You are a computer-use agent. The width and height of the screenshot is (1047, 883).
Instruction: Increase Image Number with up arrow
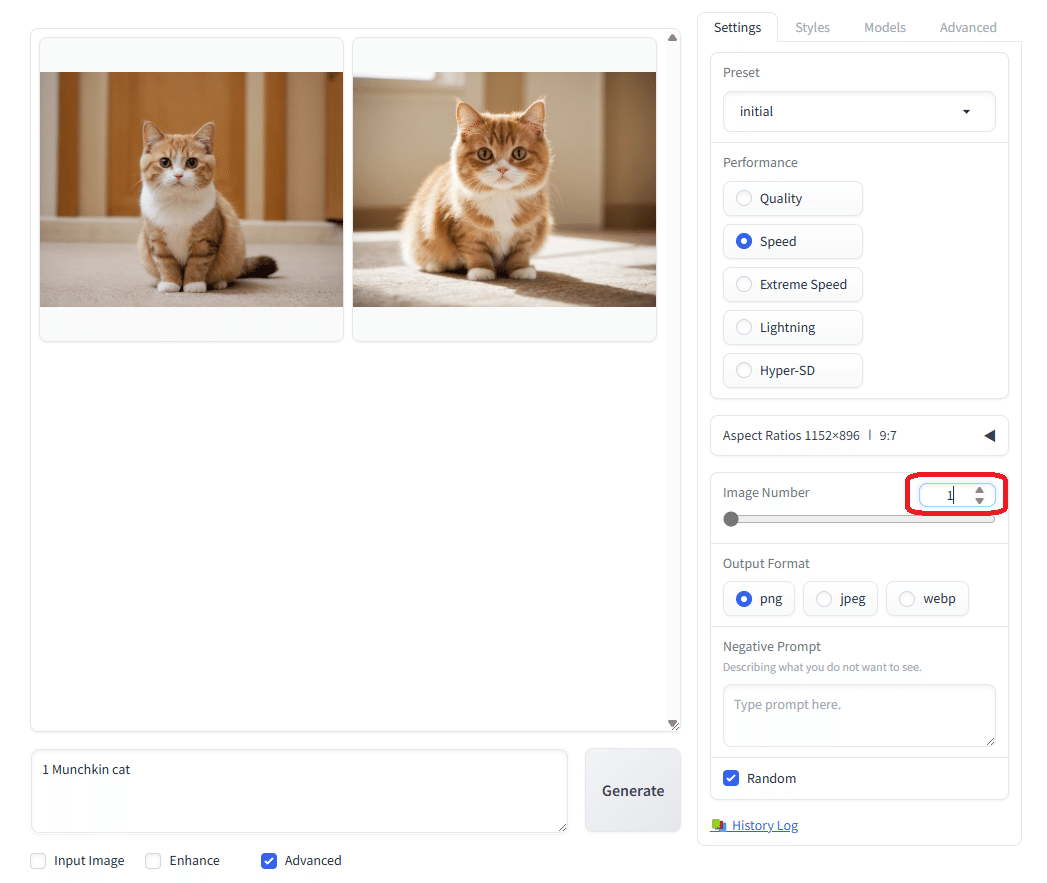tap(979, 490)
